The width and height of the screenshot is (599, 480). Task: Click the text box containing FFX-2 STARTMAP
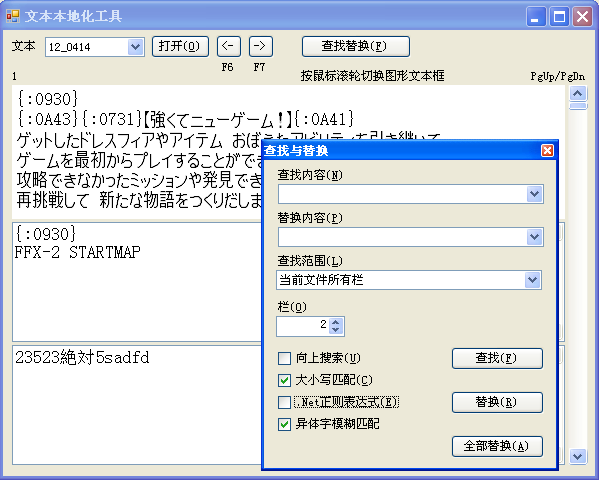(138, 282)
